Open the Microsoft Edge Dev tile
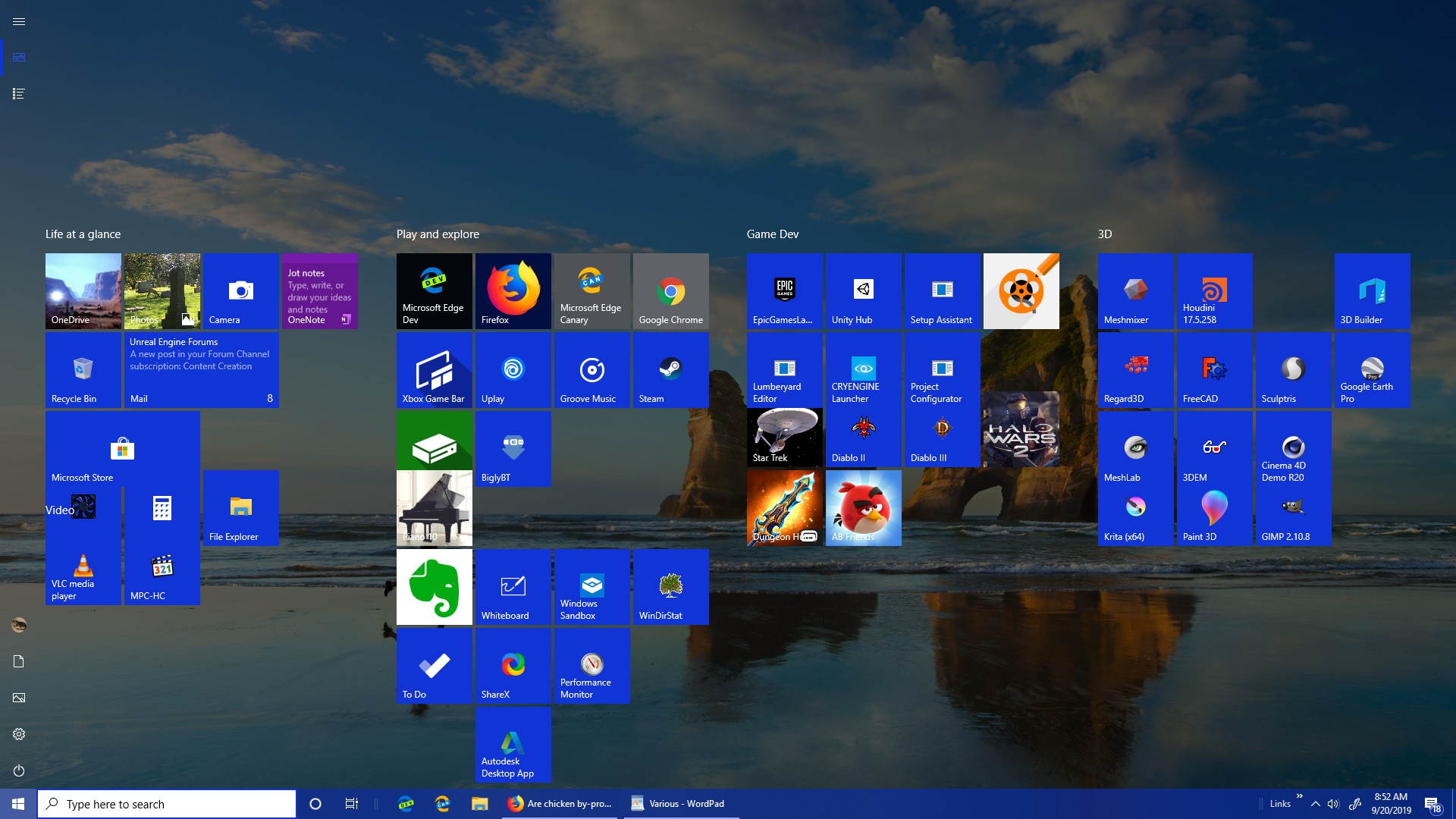 click(x=434, y=291)
